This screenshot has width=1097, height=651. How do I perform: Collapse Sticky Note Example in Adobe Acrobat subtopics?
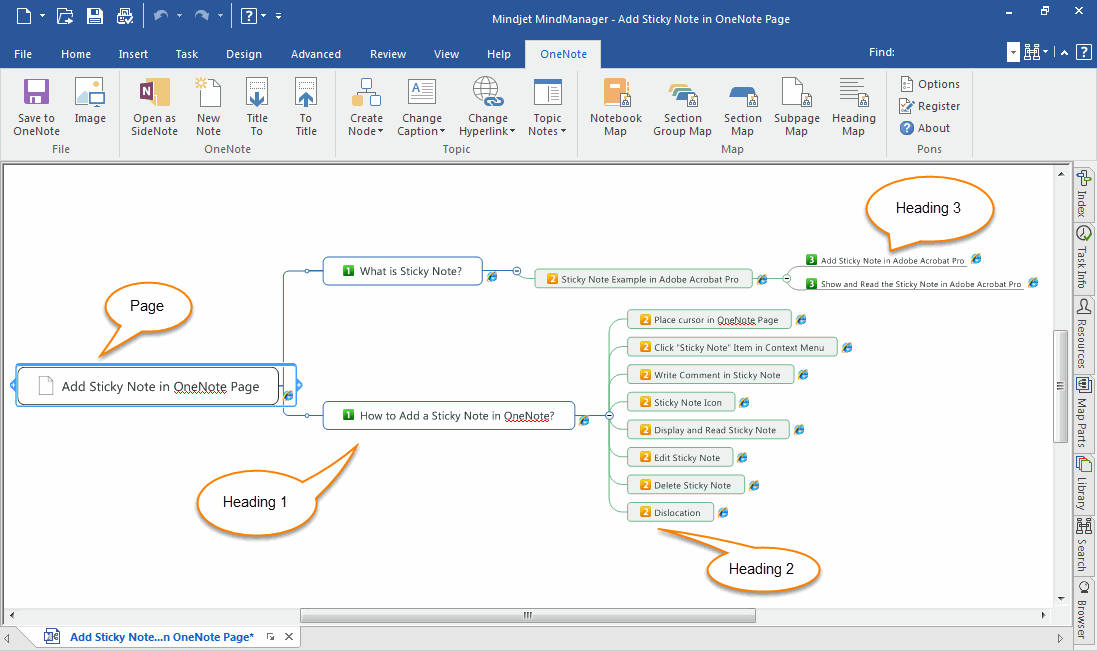(786, 278)
